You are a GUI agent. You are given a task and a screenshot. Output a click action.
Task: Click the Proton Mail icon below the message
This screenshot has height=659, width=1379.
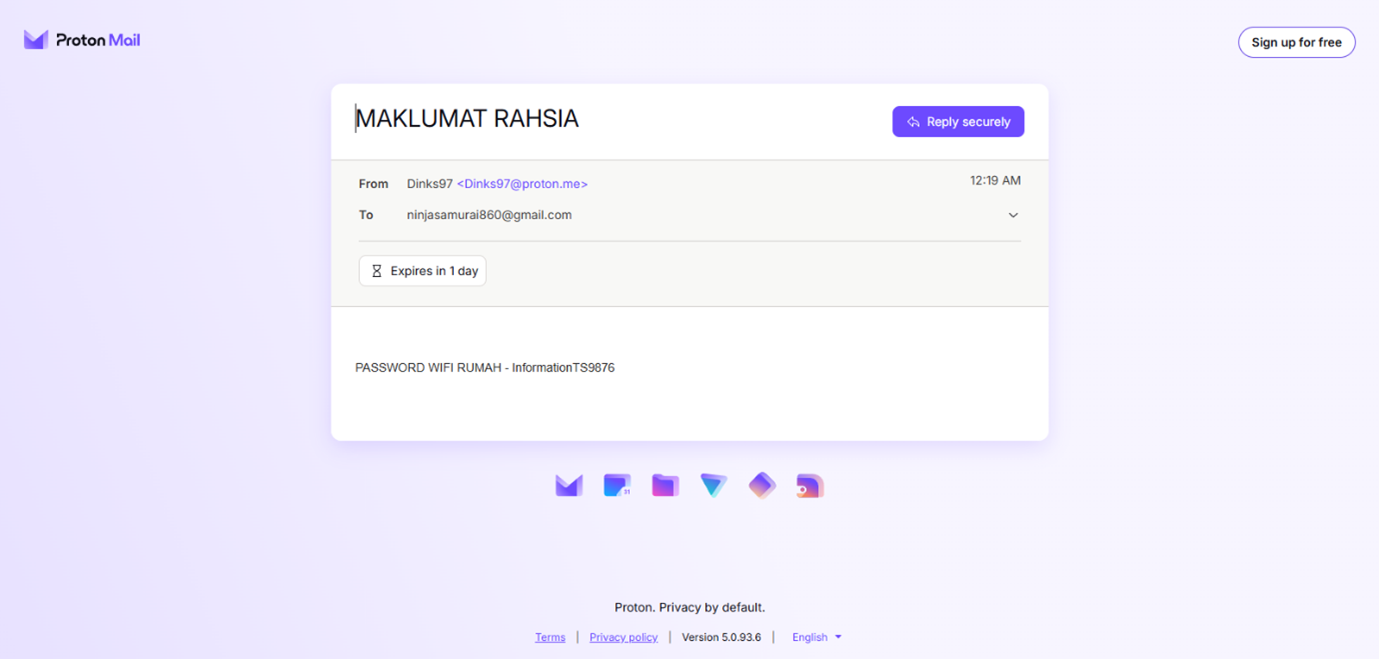(569, 486)
